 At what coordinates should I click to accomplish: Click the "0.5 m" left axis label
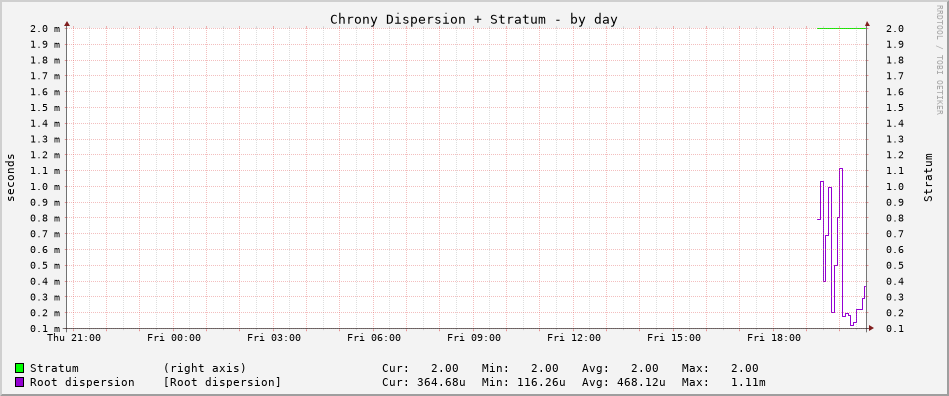[x=45, y=265]
